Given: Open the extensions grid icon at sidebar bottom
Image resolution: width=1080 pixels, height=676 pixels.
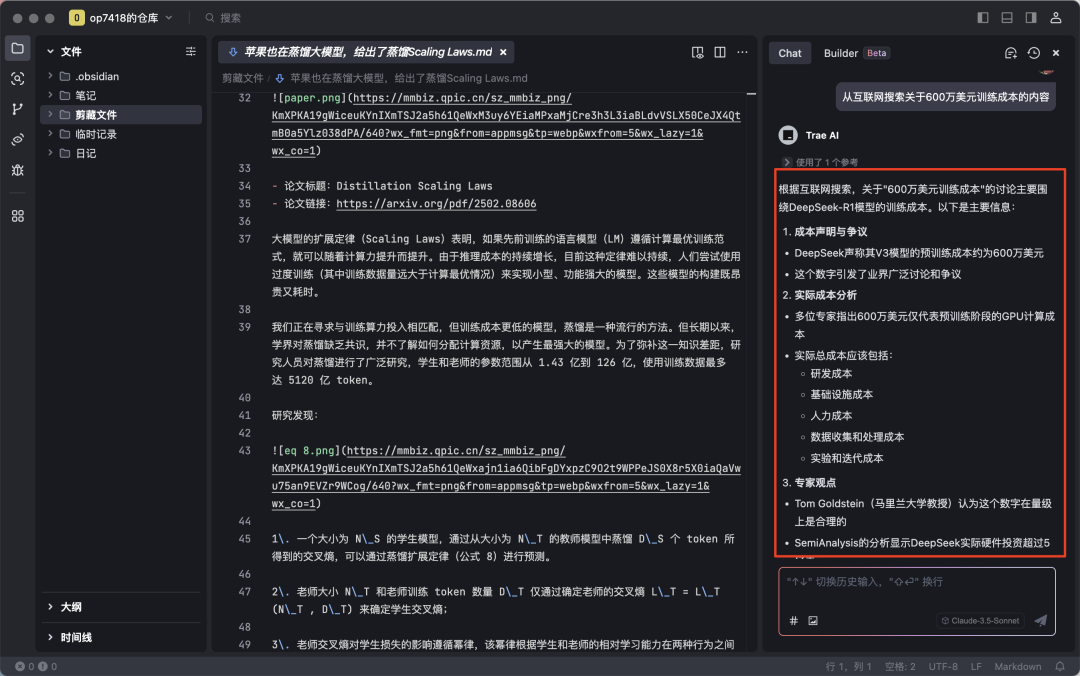Looking at the screenshot, I should coord(15,216).
